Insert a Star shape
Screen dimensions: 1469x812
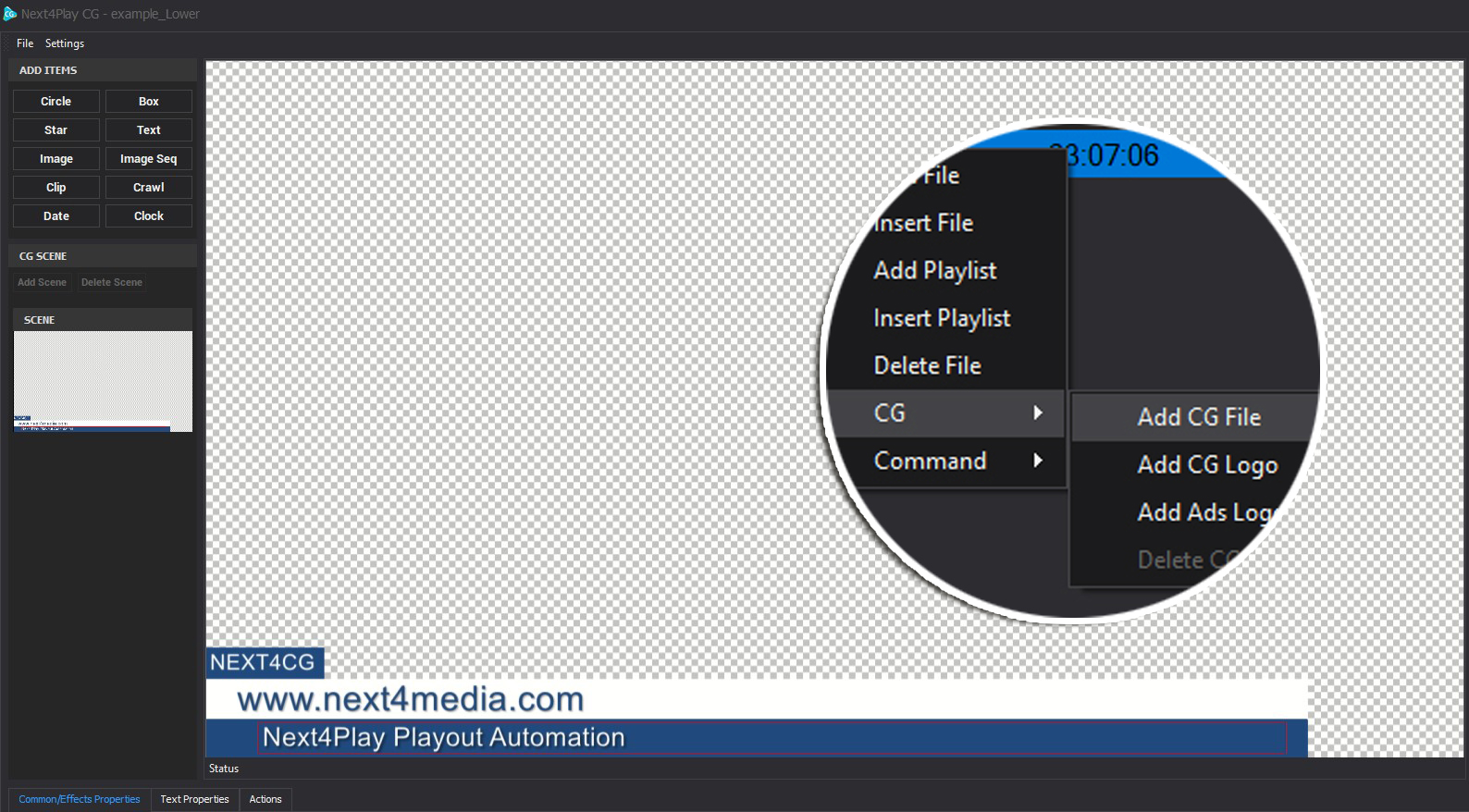click(56, 130)
